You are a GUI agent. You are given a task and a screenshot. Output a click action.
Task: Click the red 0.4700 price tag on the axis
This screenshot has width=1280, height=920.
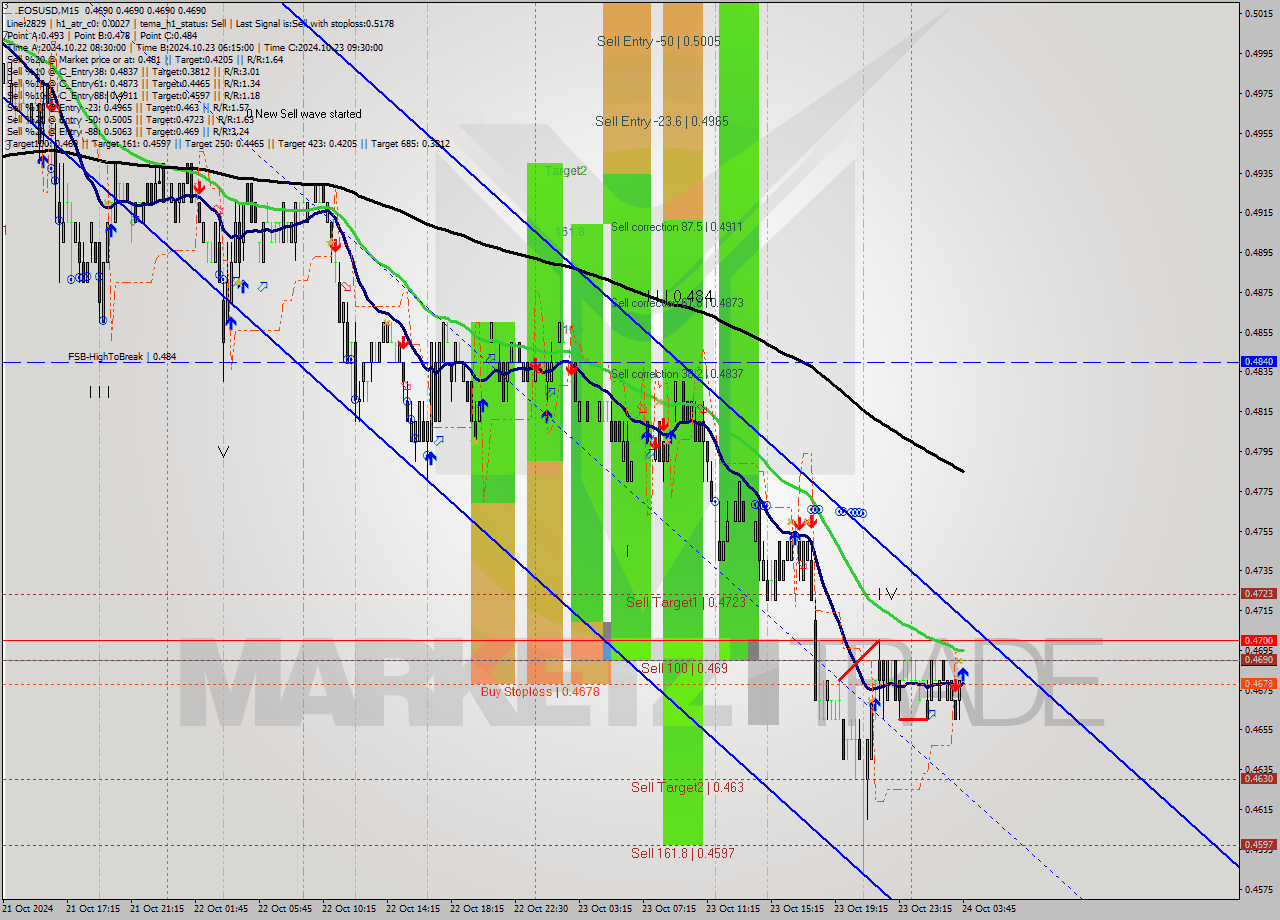[x=1257, y=640]
